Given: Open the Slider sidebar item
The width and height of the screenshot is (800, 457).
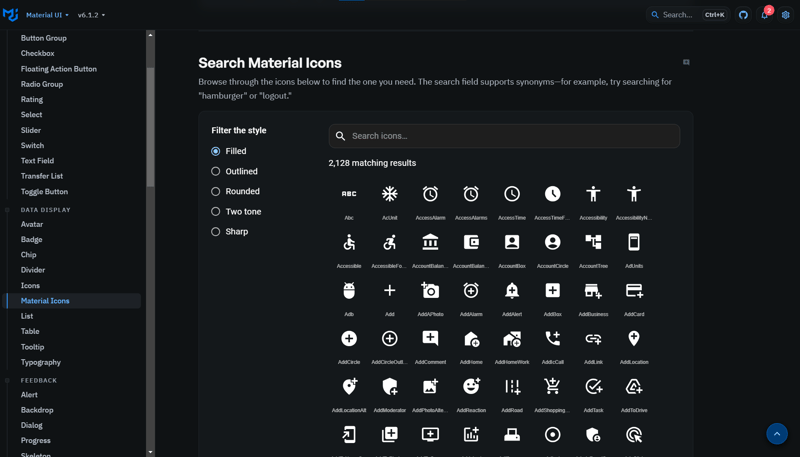Looking at the screenshot, I should pyautogui.click(x=31, y=131).
